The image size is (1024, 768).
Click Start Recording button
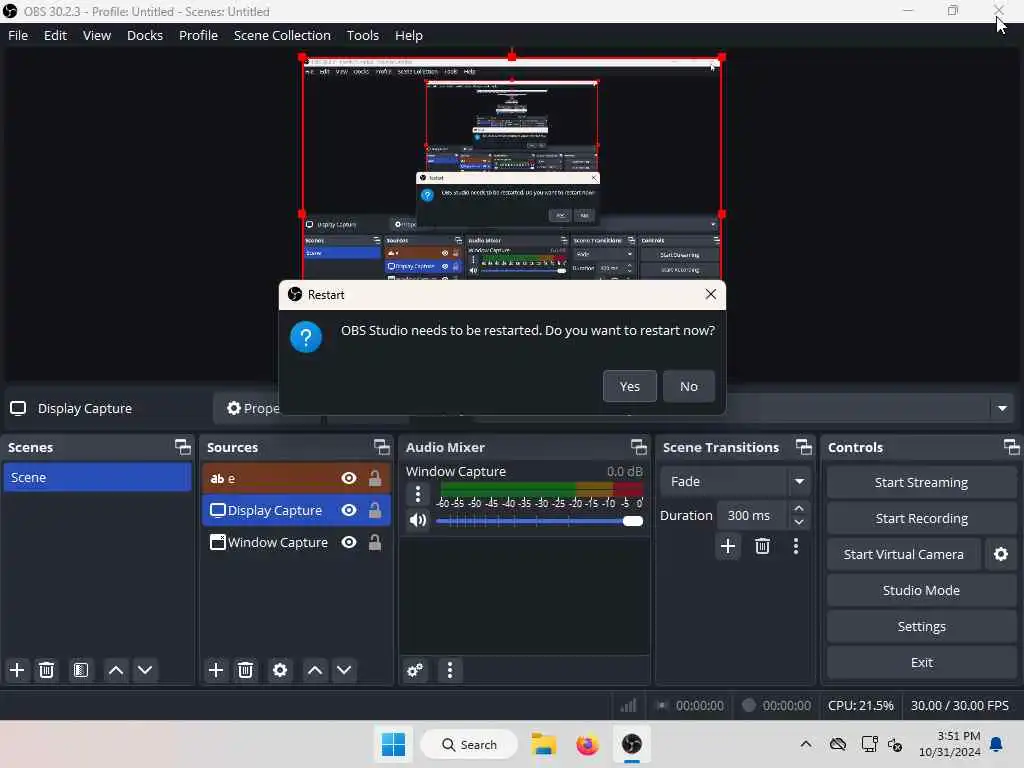tap(921, 519)
